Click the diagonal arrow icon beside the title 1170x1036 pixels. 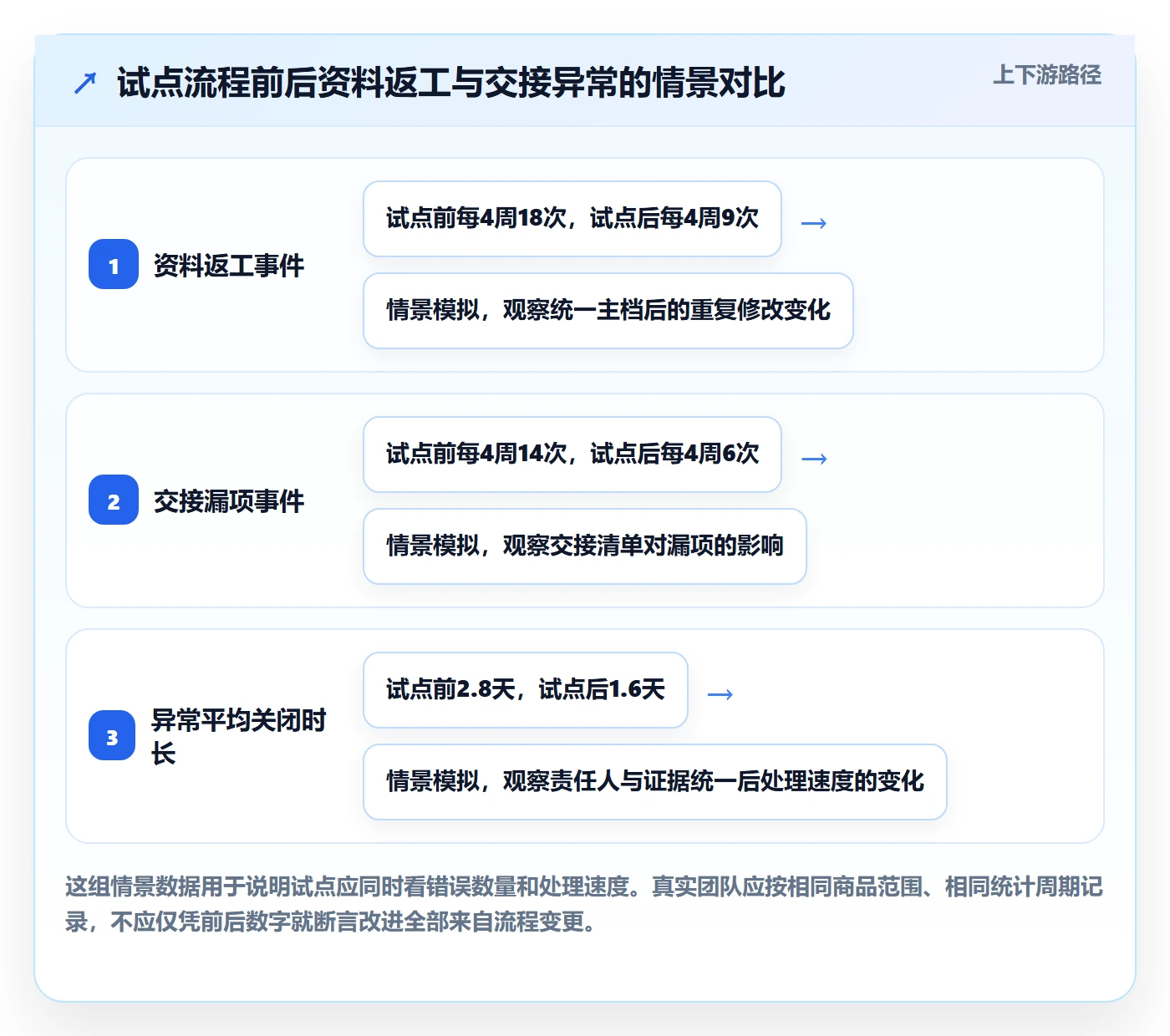tap(85, 83)
